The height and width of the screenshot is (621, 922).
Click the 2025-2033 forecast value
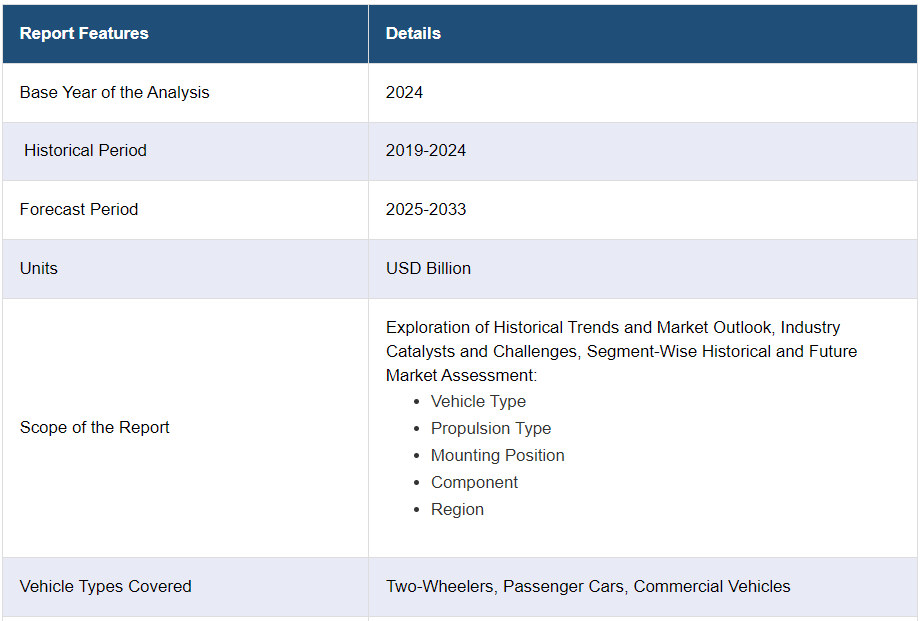pos(426,209)
